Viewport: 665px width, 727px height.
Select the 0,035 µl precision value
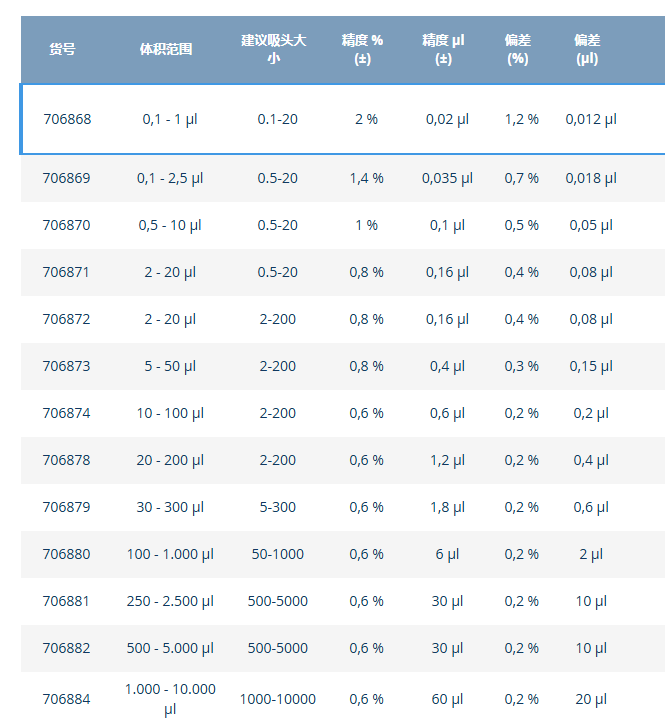click(x=447, y=178)
